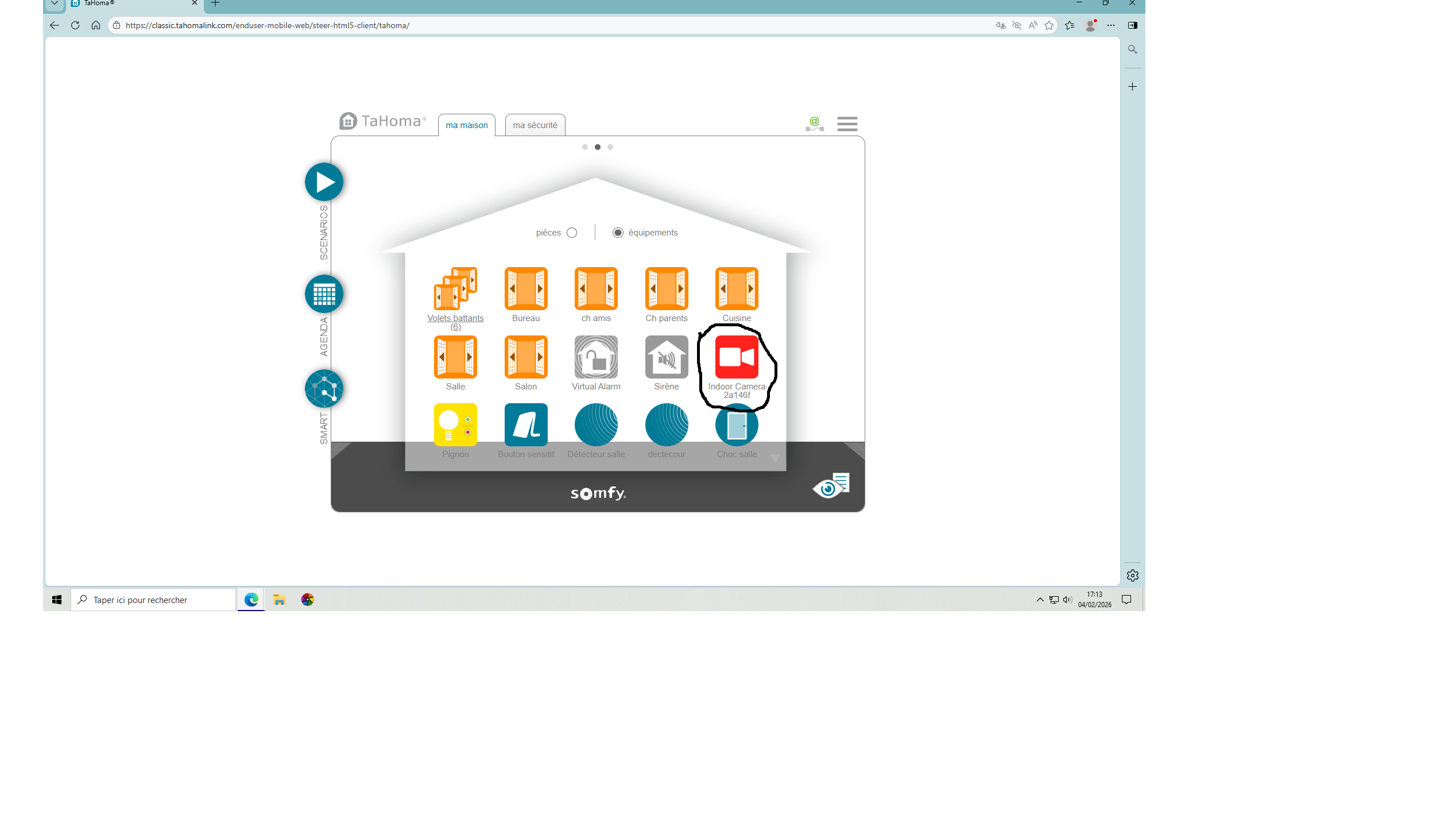Switch to the ma maison tab
Viewport: 1456px width, 834px height.
pos(466,125)
